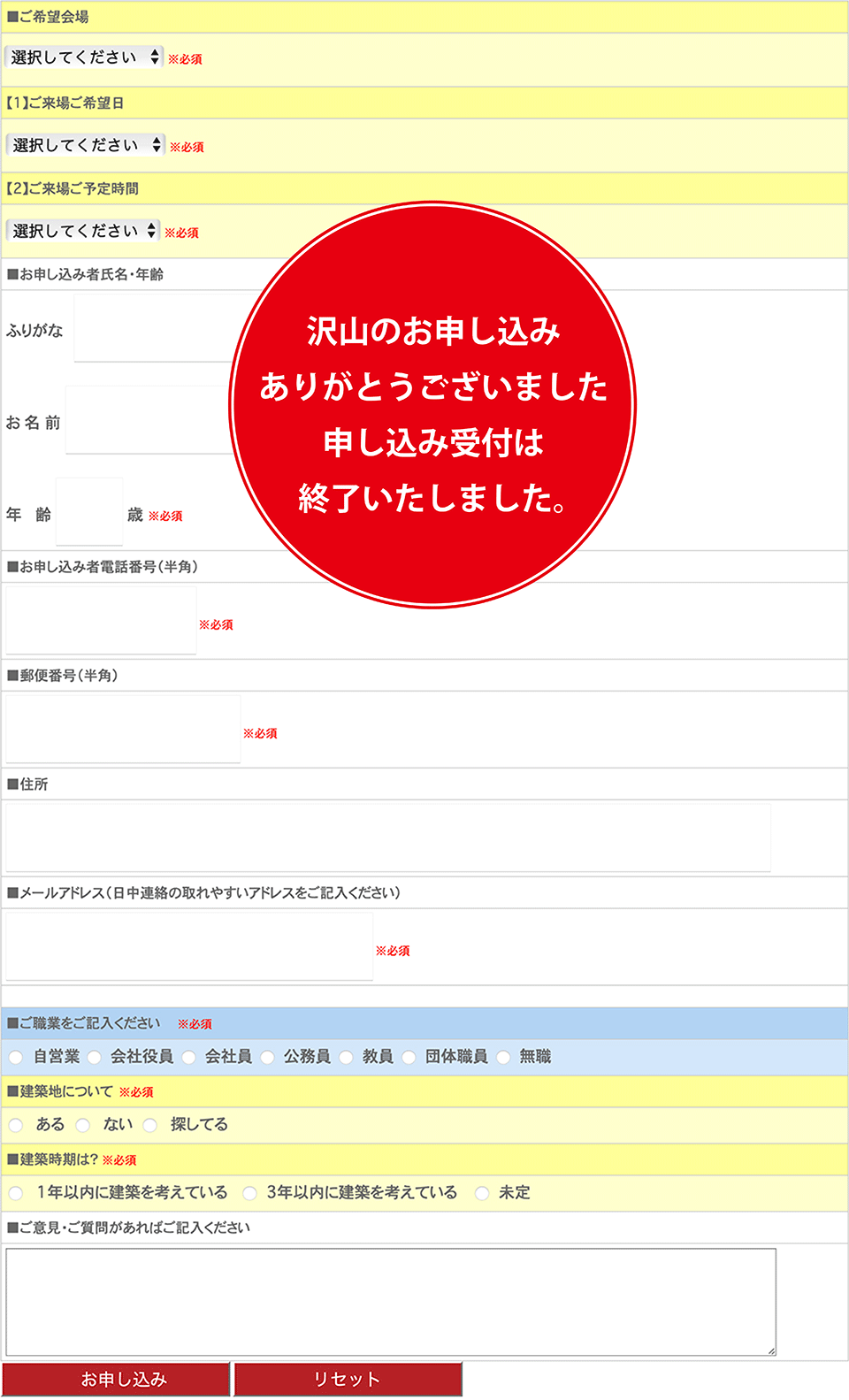
Task: Click the ■ご希望会場 heading text
Action: 48,17
